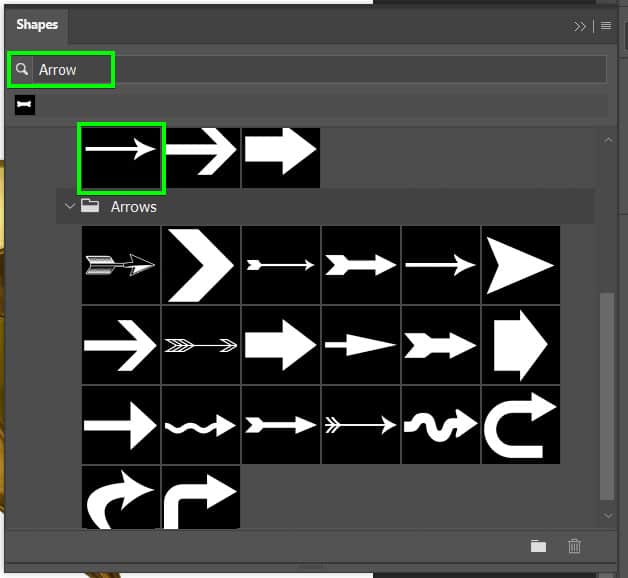The width and height of the screenshot is (628, 578).
Task: Collapse the panel with double-arrow icon
Action: pos(580,26)
